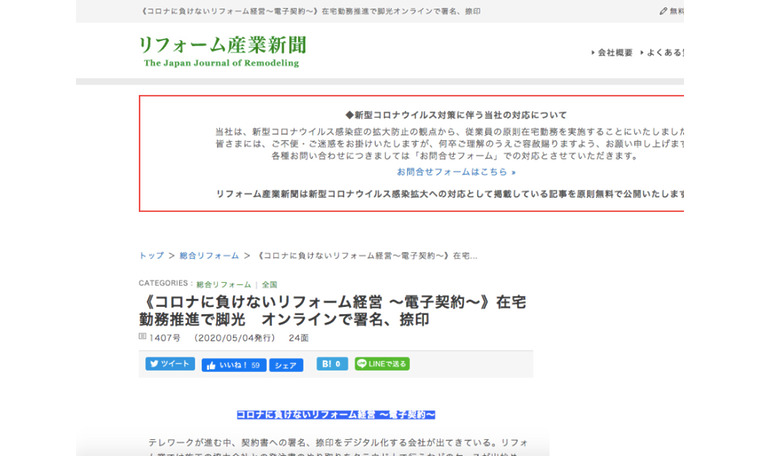Image resolution: width=760 pixels, height=456 pixels.
Task: Click the 総合リフォーム category tag
Action: click(223, 285)
